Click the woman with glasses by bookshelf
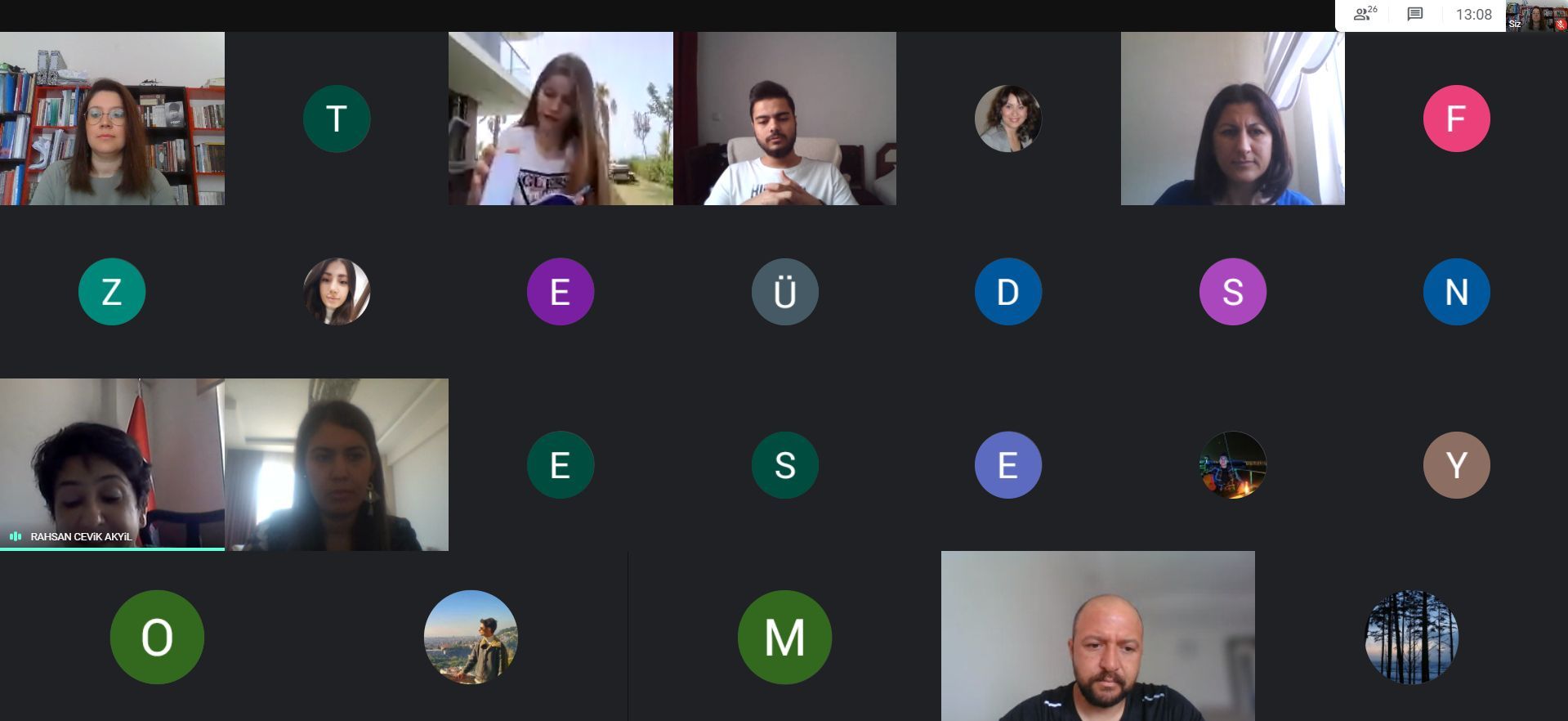 112,119
